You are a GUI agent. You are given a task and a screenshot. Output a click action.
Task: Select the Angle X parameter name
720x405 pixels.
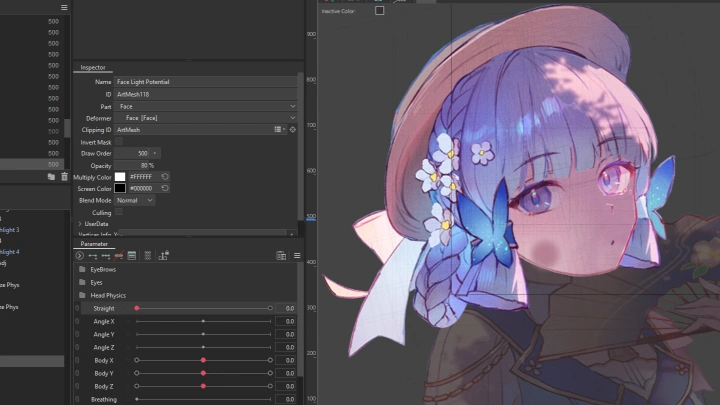click(x=104, y=321)
